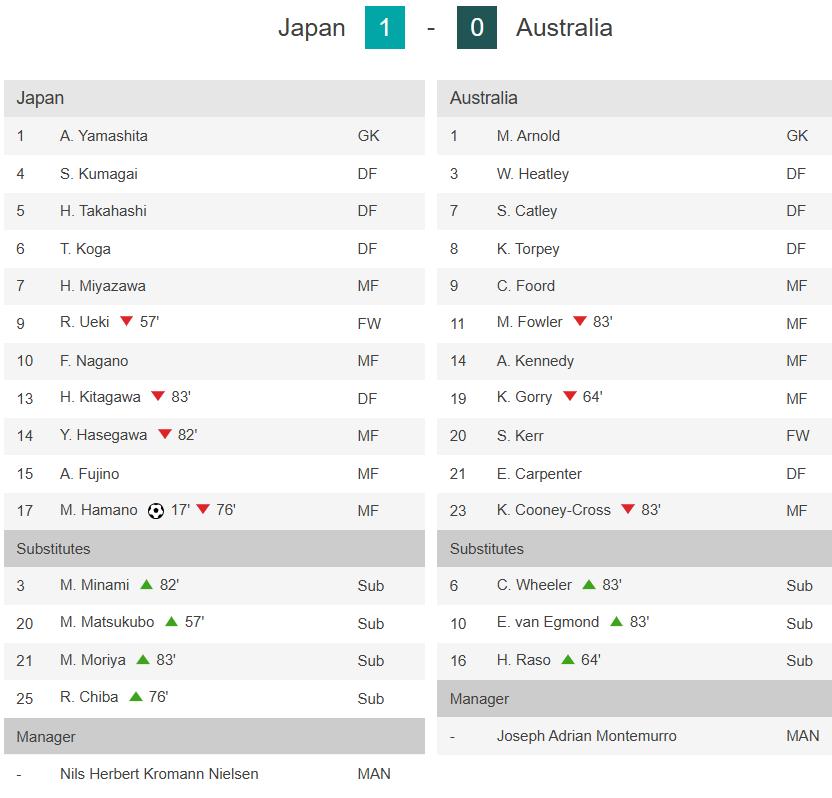The height and width of the screenshot is (798, 832).
Task: Click green arrow next to H. Raso
Action: pyautogui.click(x=568, y=659)
